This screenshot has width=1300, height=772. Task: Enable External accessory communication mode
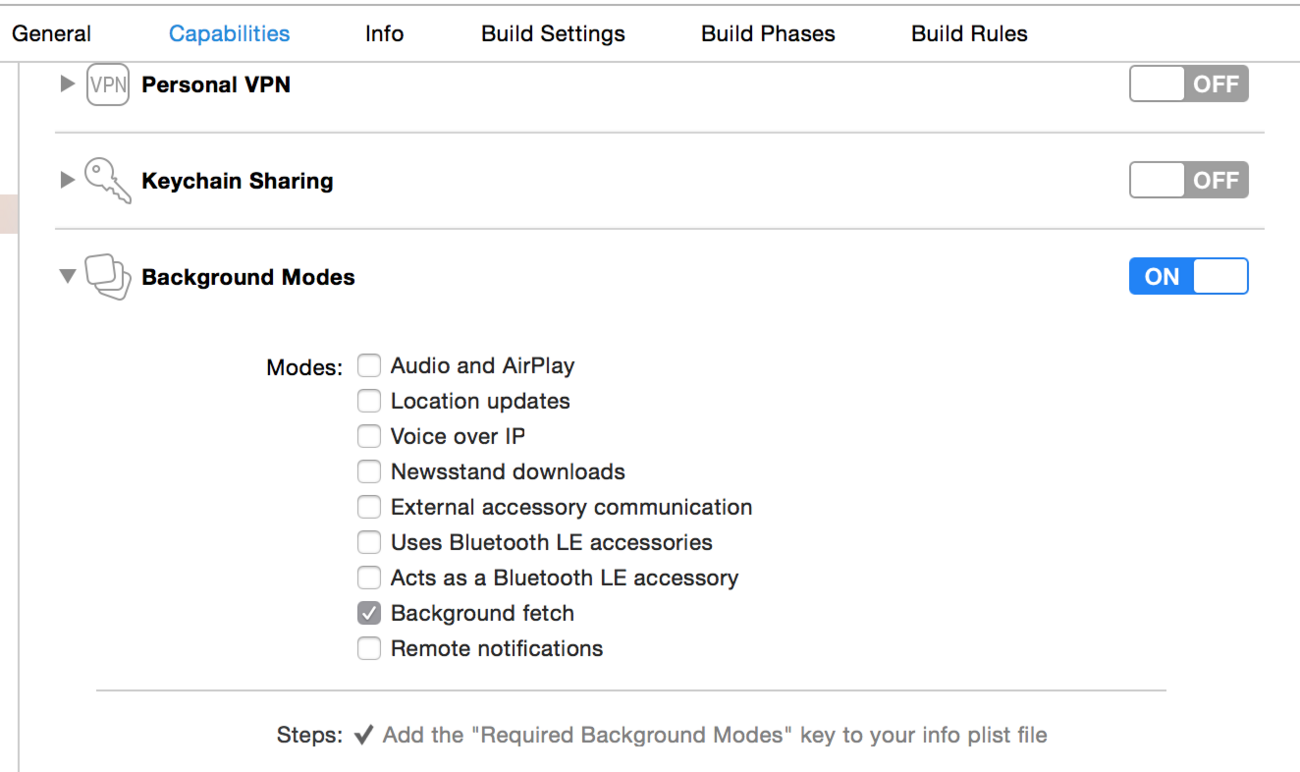370,507
